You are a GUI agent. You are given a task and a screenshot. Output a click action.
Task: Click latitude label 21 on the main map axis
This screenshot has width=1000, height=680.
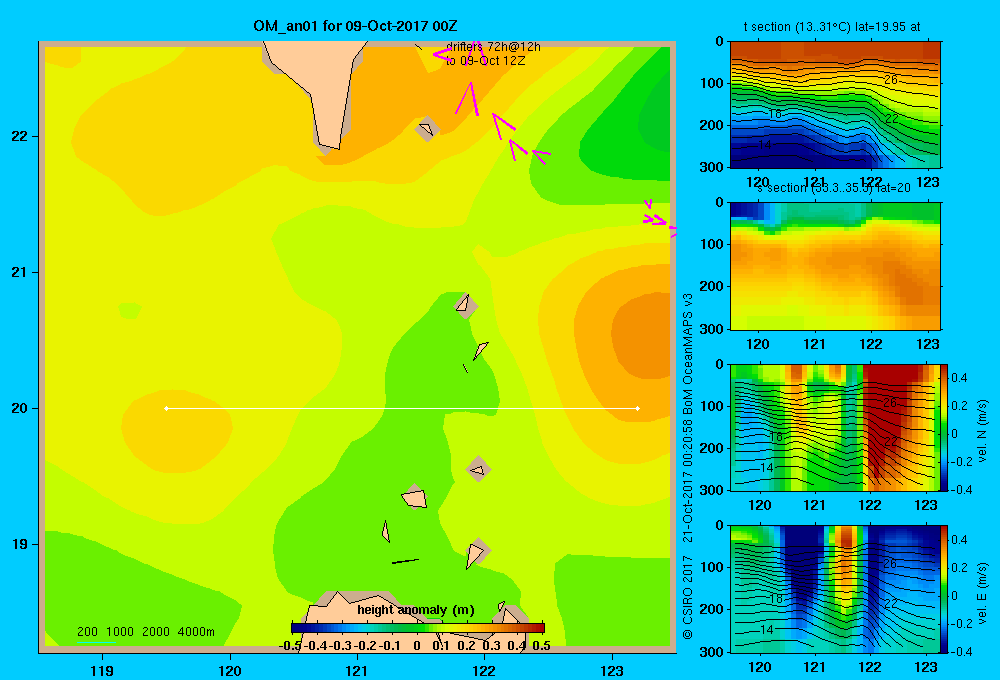point(19,272)
